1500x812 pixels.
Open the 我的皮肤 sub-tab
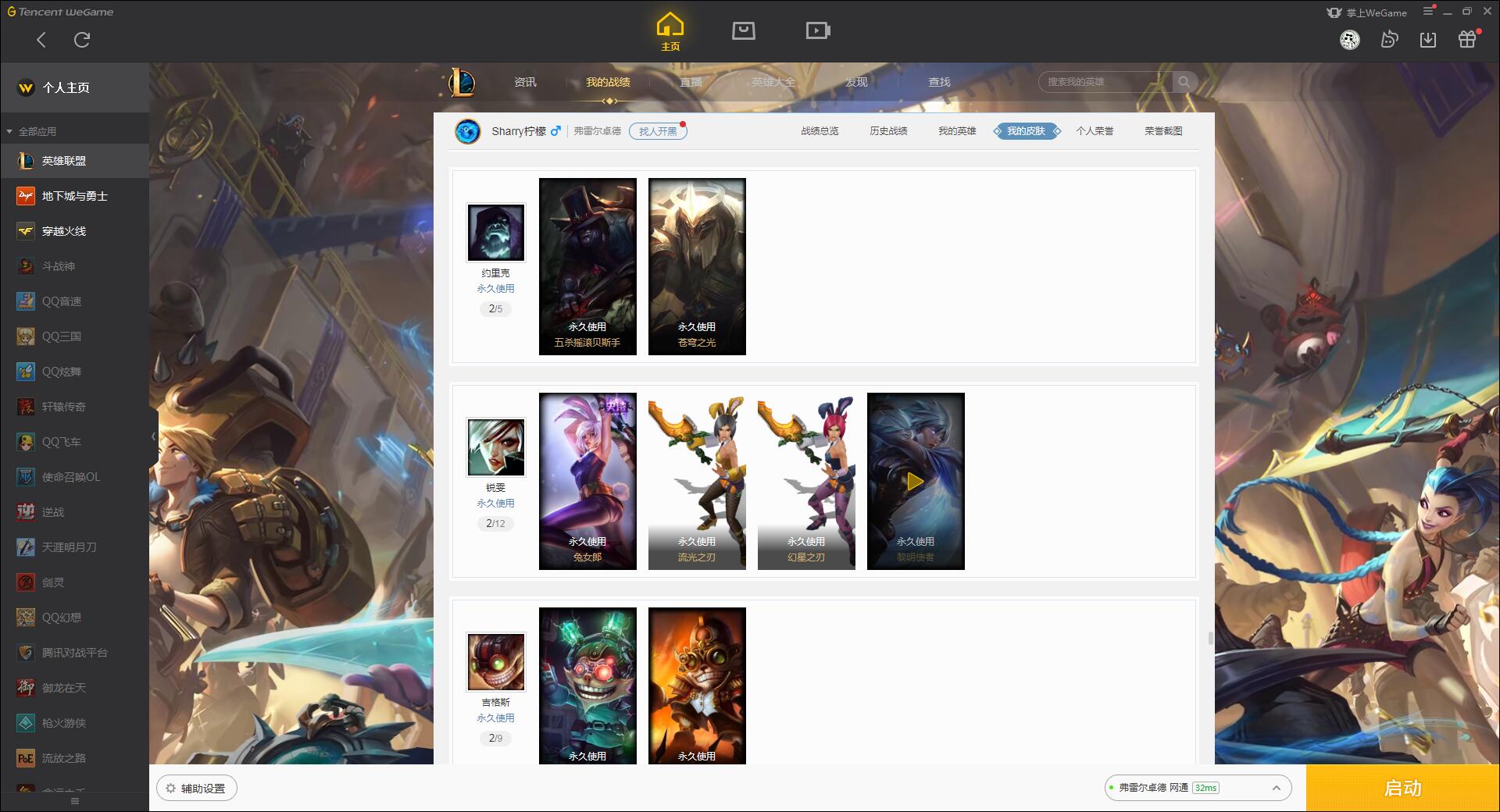click(1026, 131)
